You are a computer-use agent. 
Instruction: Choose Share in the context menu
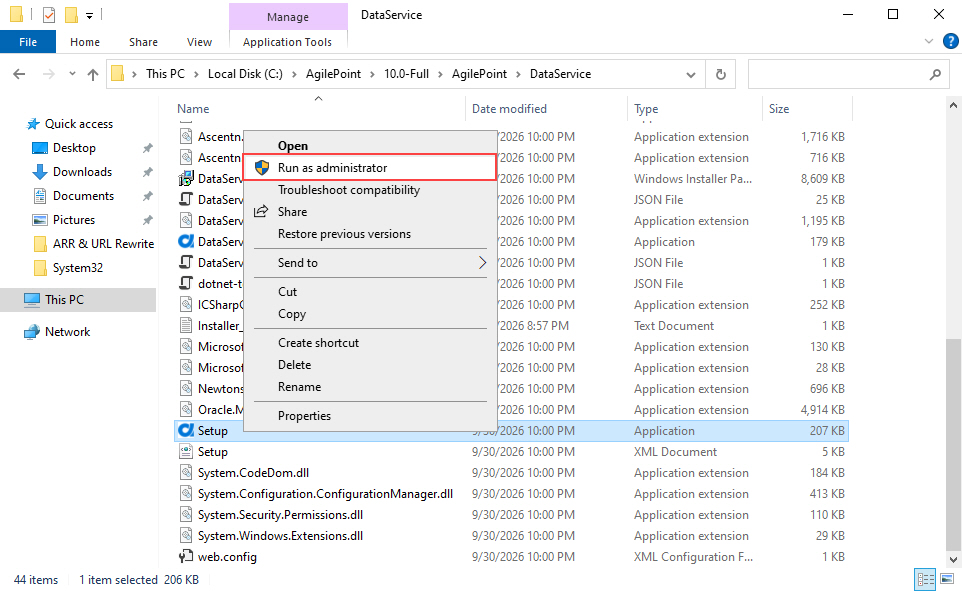369,212
